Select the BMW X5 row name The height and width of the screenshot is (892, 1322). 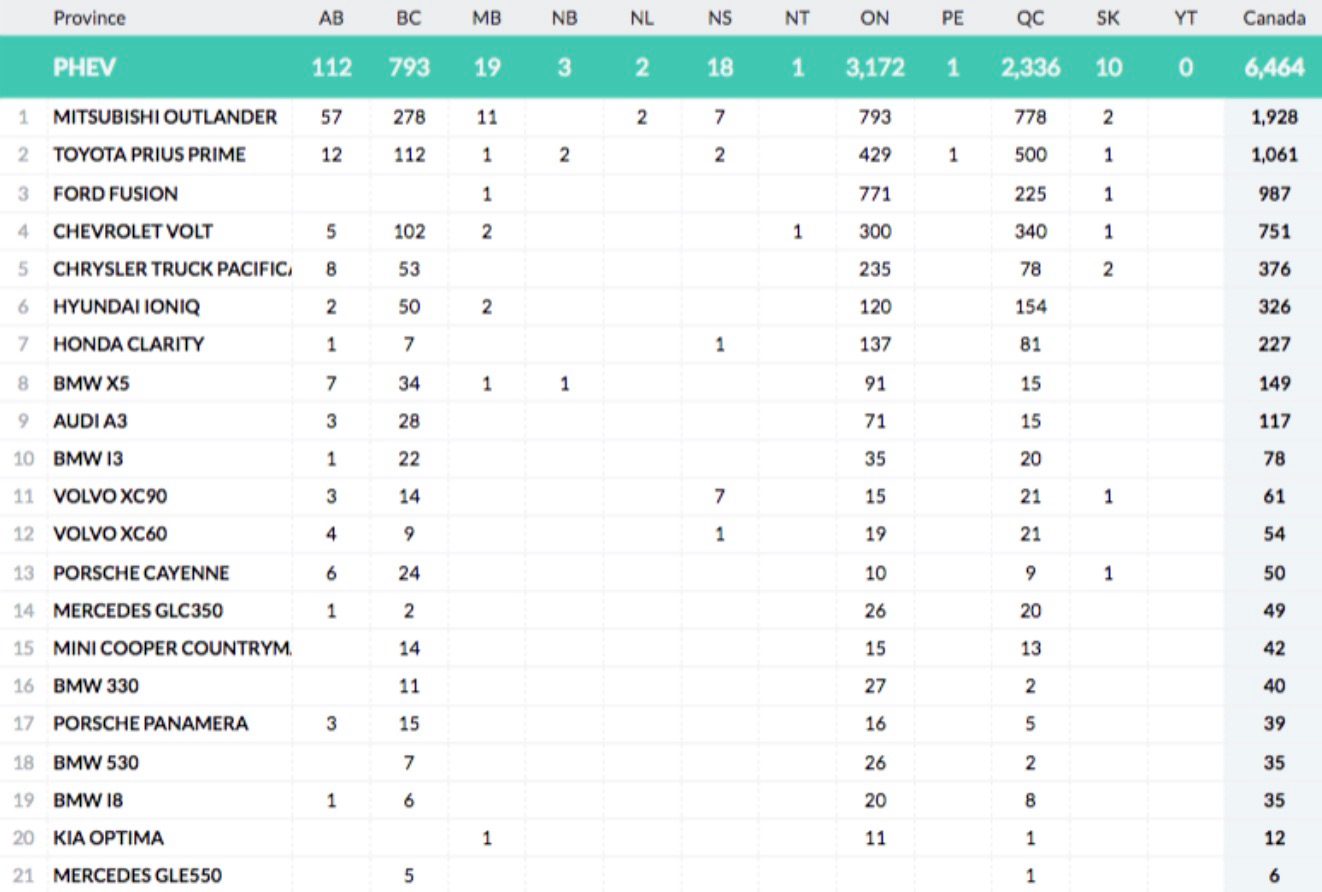(x=92, y=383)
